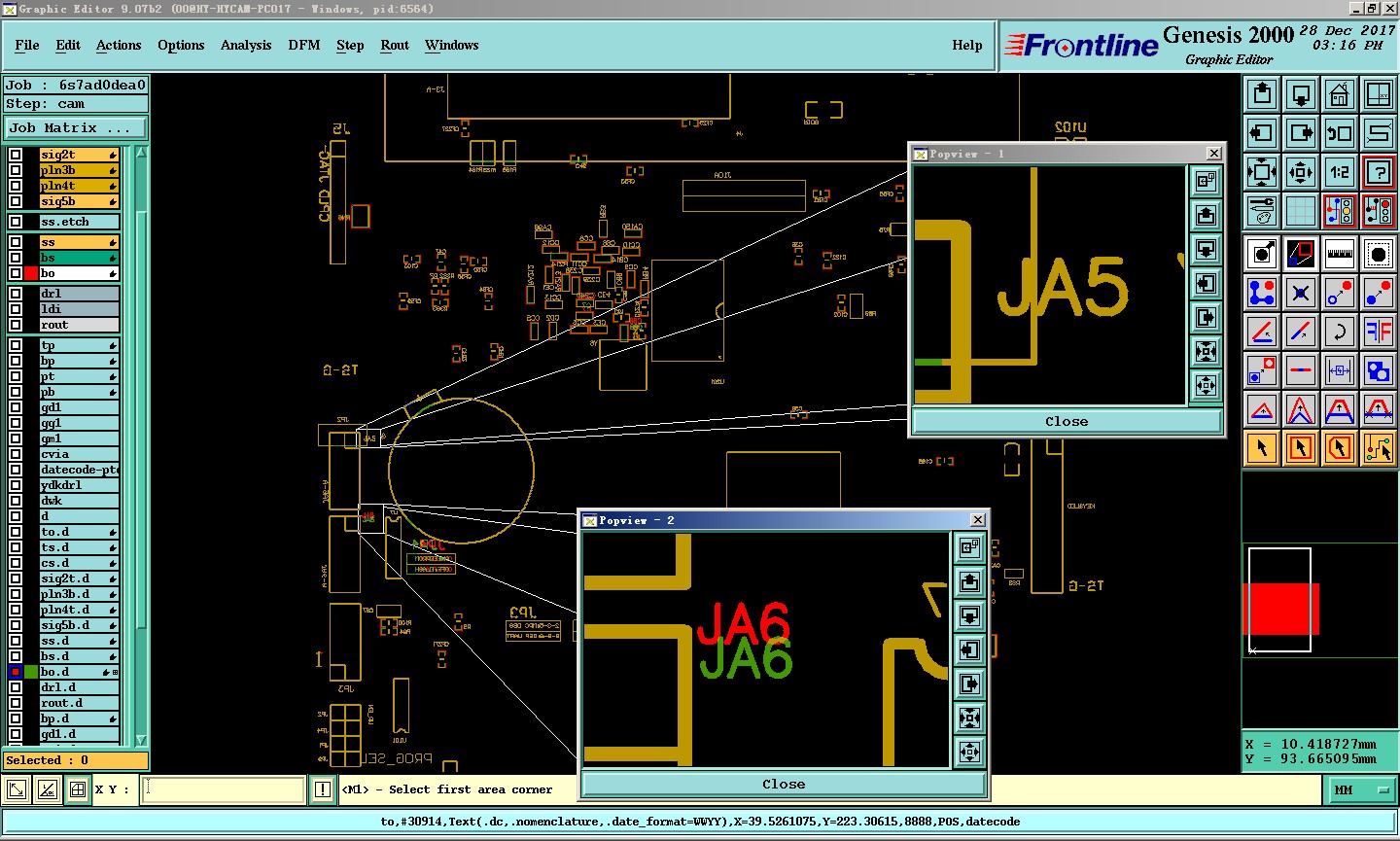Viewport: 1400px width, 841px height.
Task: Open the Actions menu
Action: click(119, 45)
